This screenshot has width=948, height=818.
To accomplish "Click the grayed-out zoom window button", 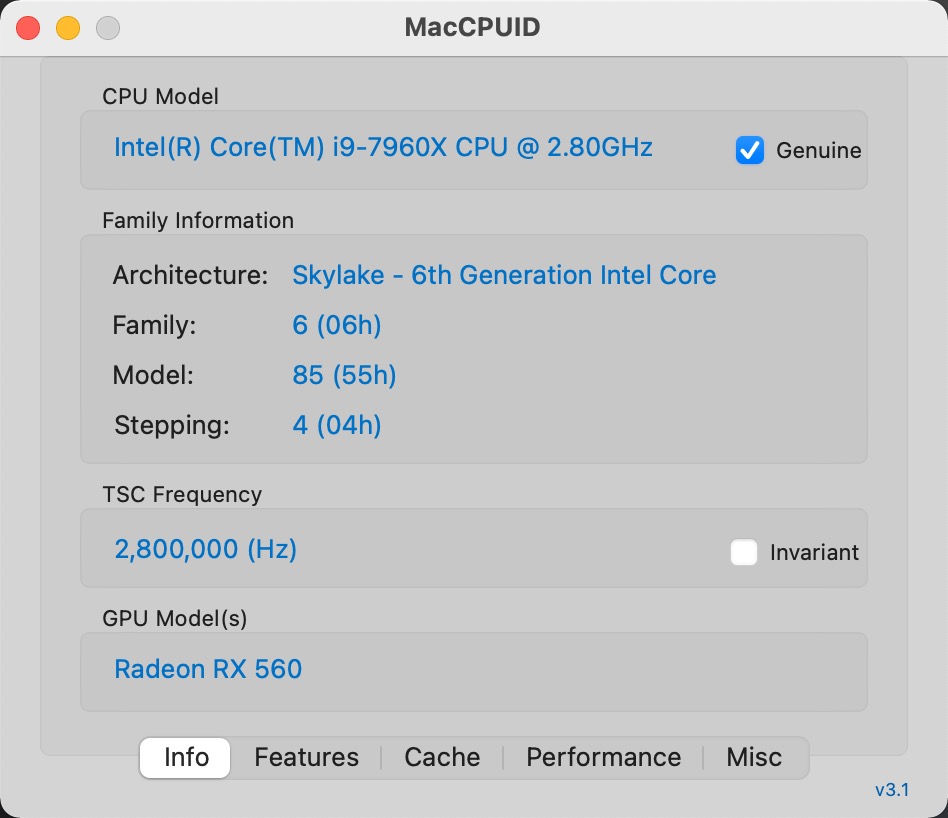I will pos(108,28).
